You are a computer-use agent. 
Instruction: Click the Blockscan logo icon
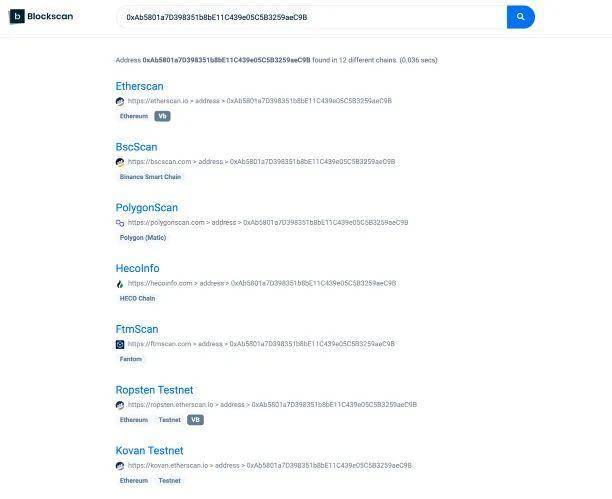[x=16, y=17]
